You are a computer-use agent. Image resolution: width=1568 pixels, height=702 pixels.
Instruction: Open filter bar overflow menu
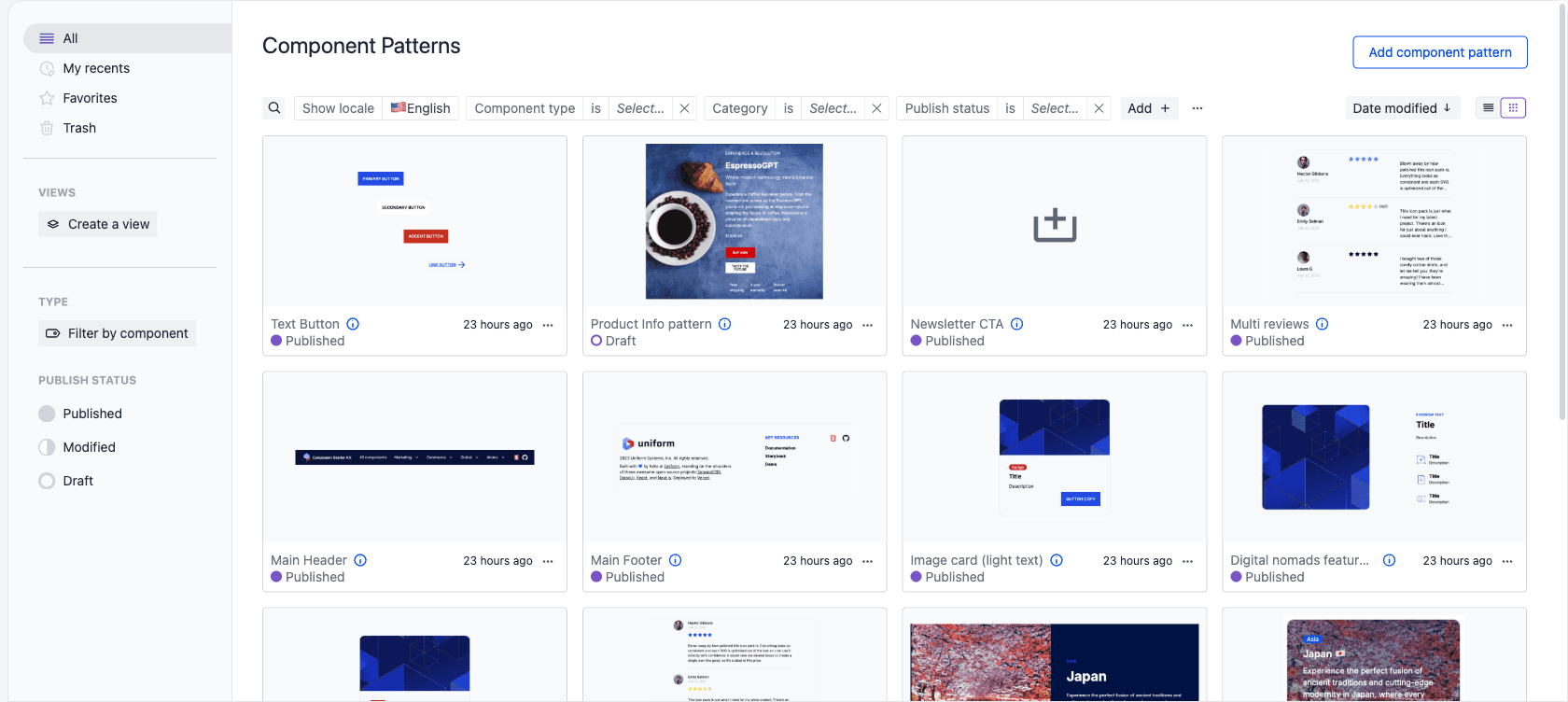(1197, 108)
